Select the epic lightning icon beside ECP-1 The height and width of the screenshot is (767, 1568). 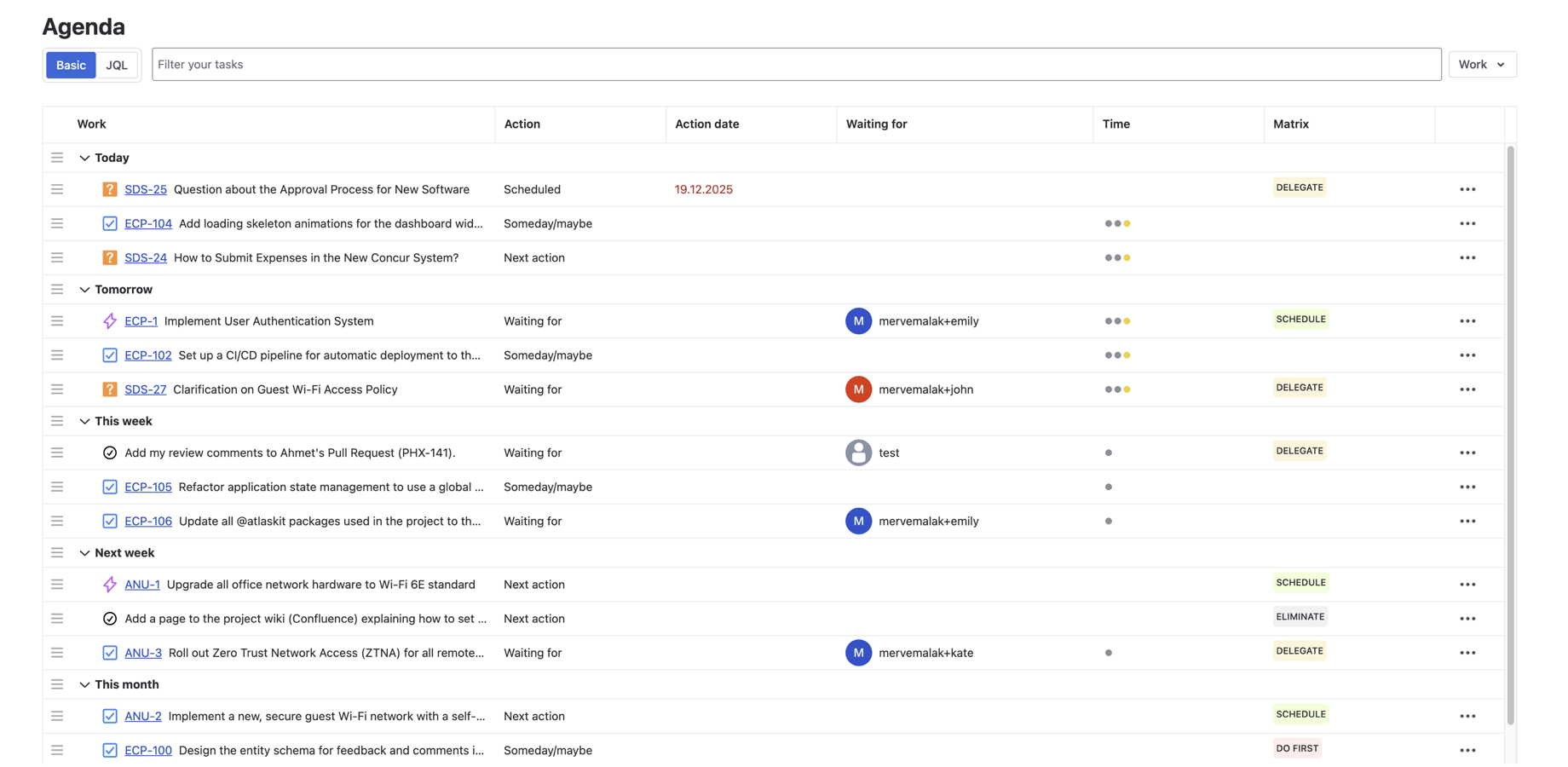(x=109, y=321)
